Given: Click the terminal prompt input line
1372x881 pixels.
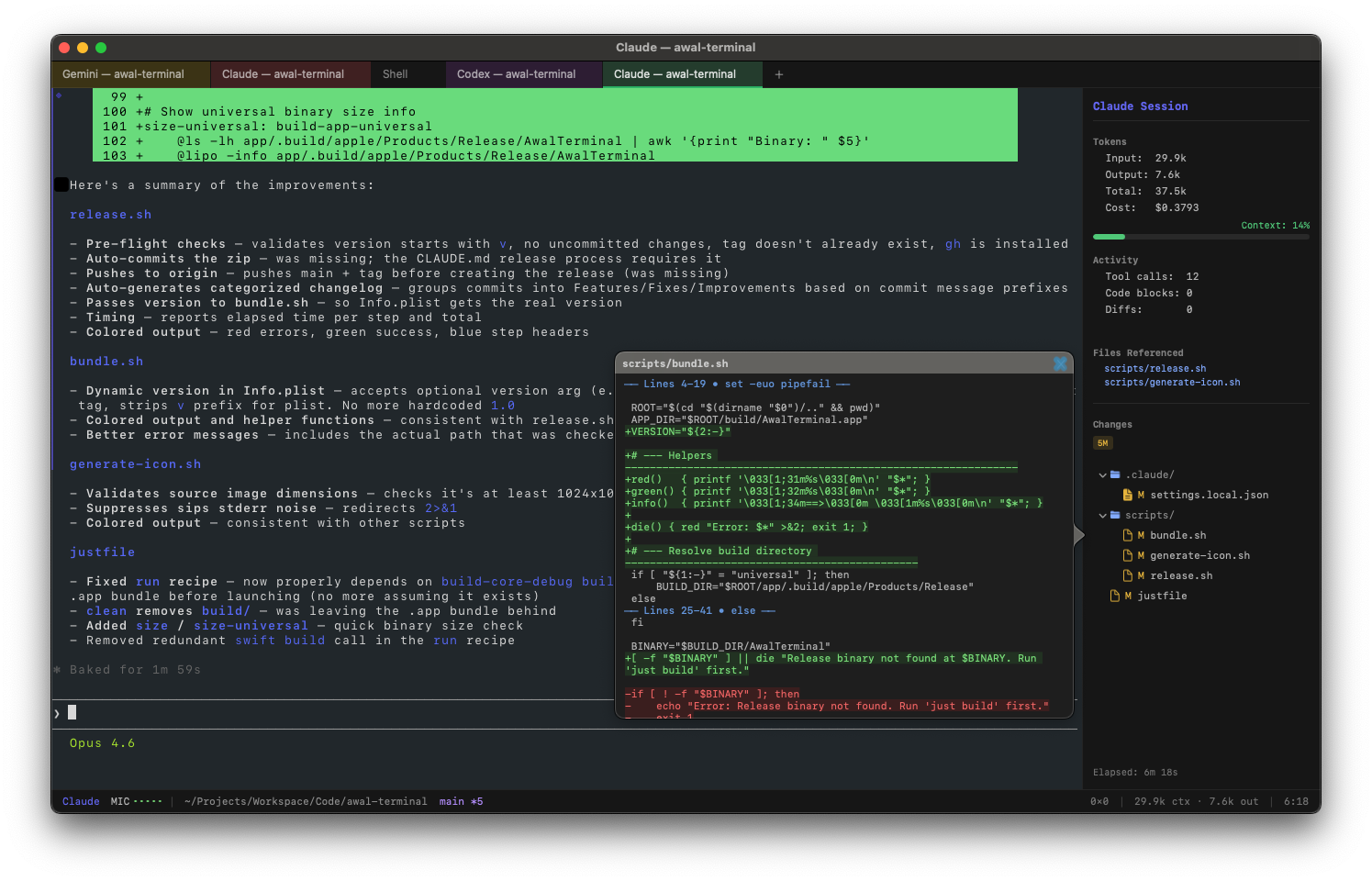Looking at the screenshot, I should pyautogui.click(x=564, y=713).
